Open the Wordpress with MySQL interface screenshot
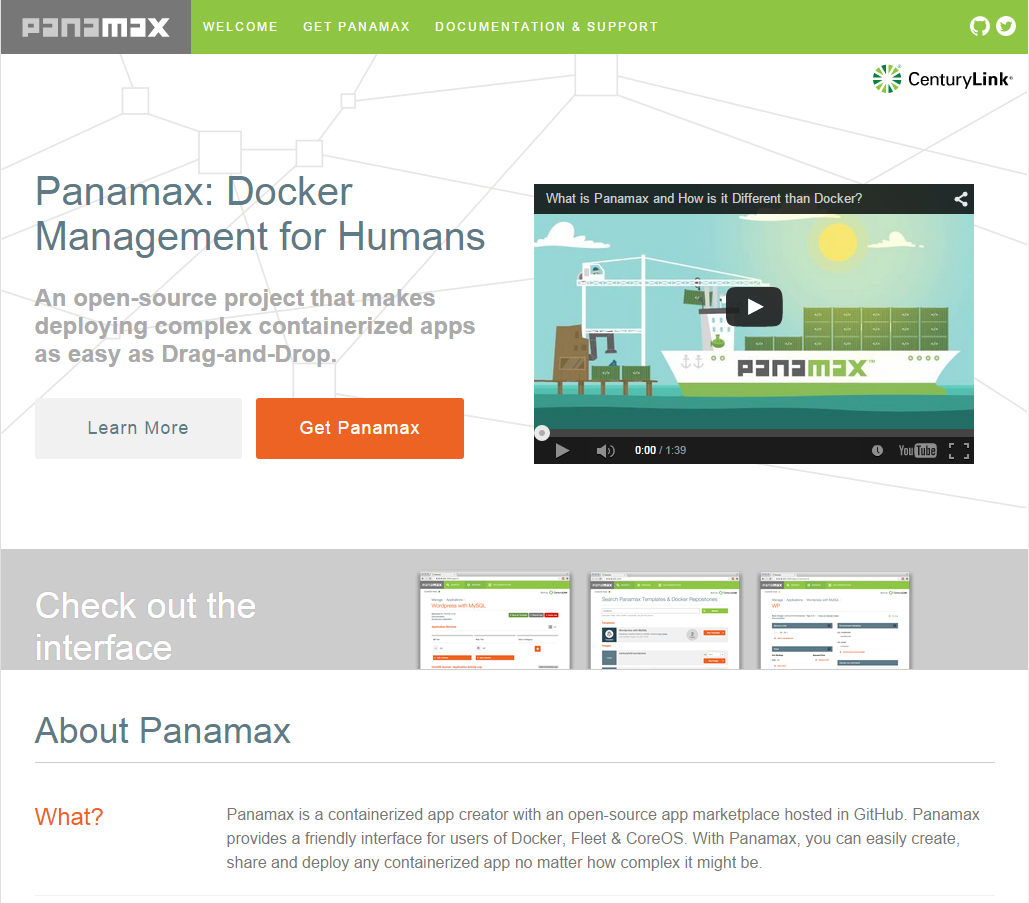 (x=495, y=621)
